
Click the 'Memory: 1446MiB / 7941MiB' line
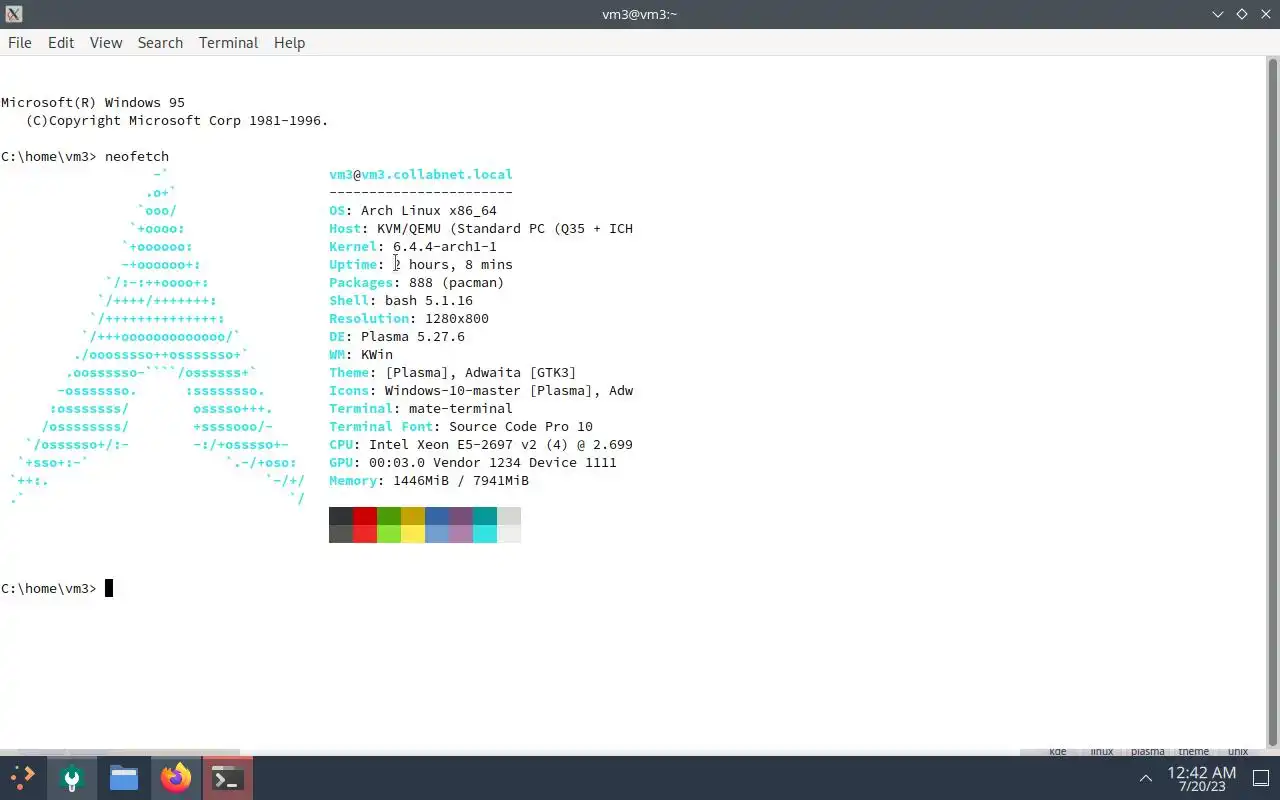429,480
